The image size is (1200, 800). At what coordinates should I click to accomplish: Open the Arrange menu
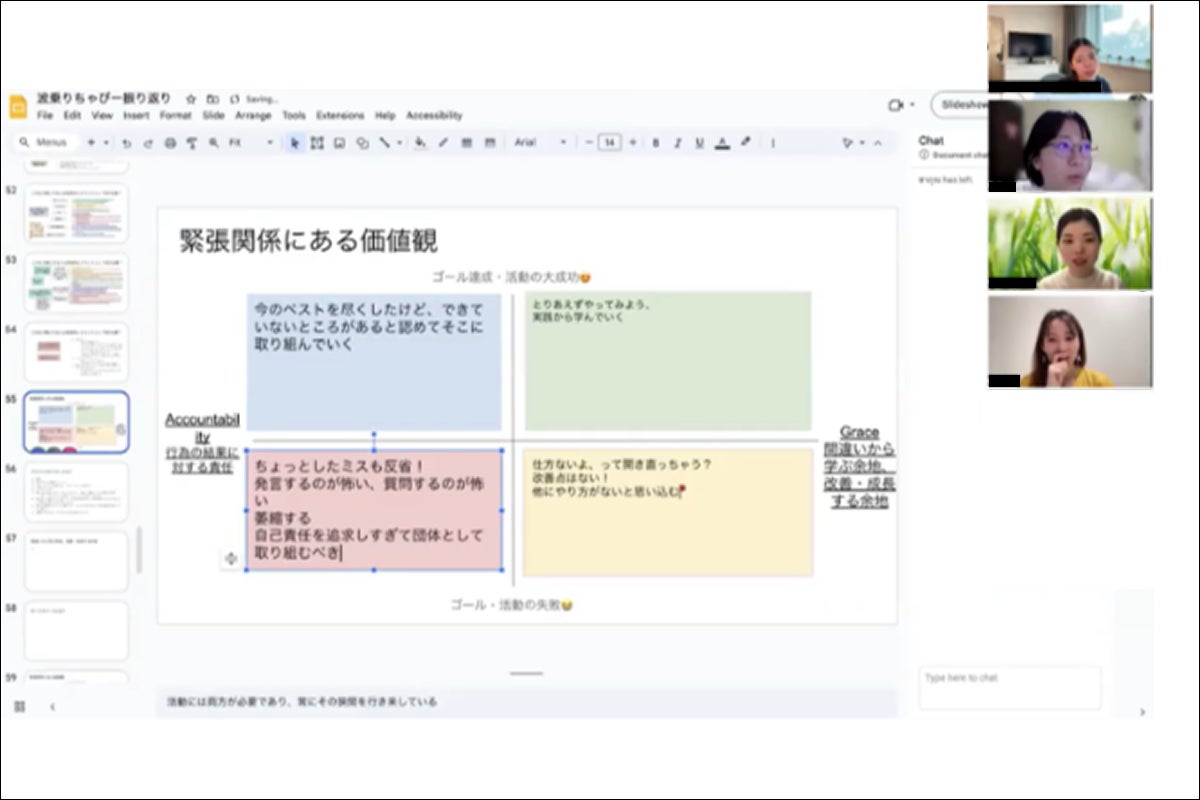point(253,116)
